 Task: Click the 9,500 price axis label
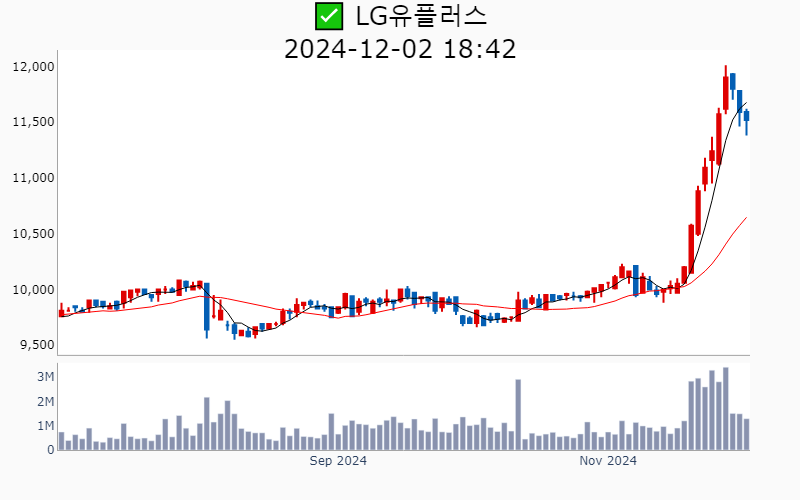(37, 345)
